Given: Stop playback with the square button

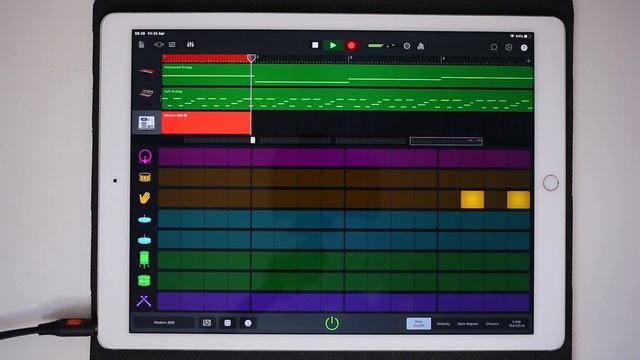Looking at the screenshot, I should tap(315, 45).
